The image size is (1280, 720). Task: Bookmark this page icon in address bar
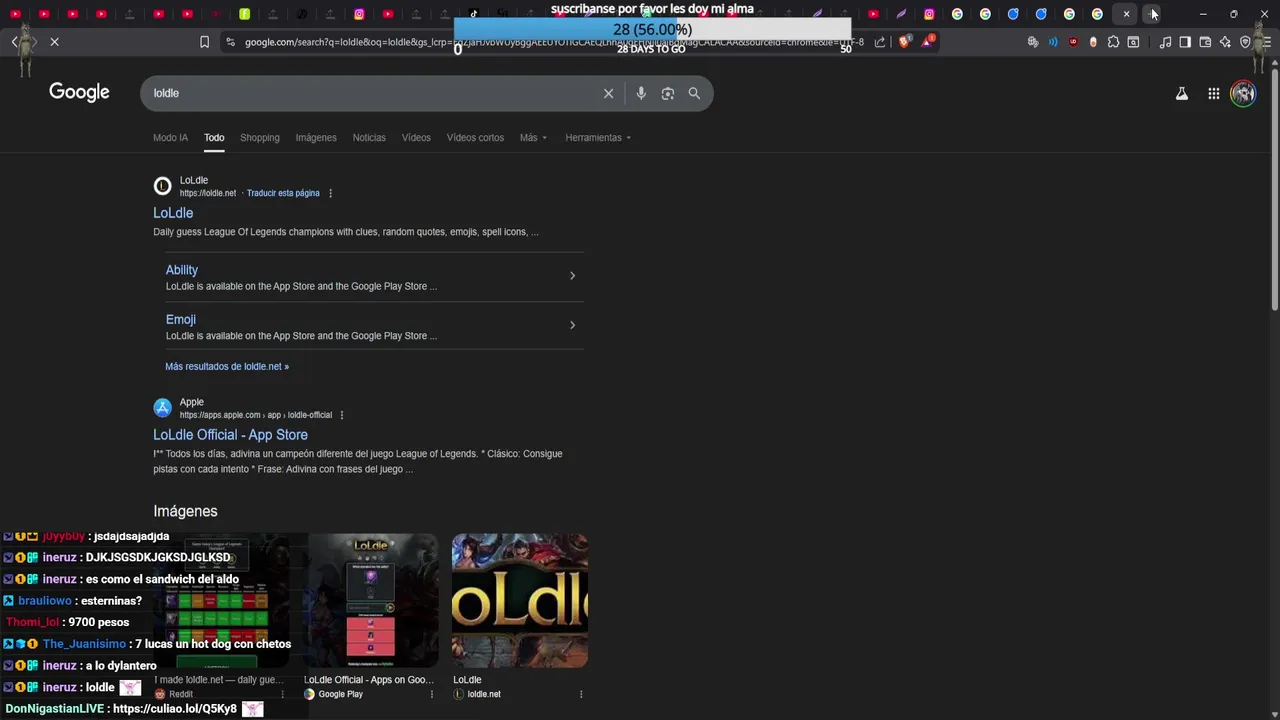point(204,42)
